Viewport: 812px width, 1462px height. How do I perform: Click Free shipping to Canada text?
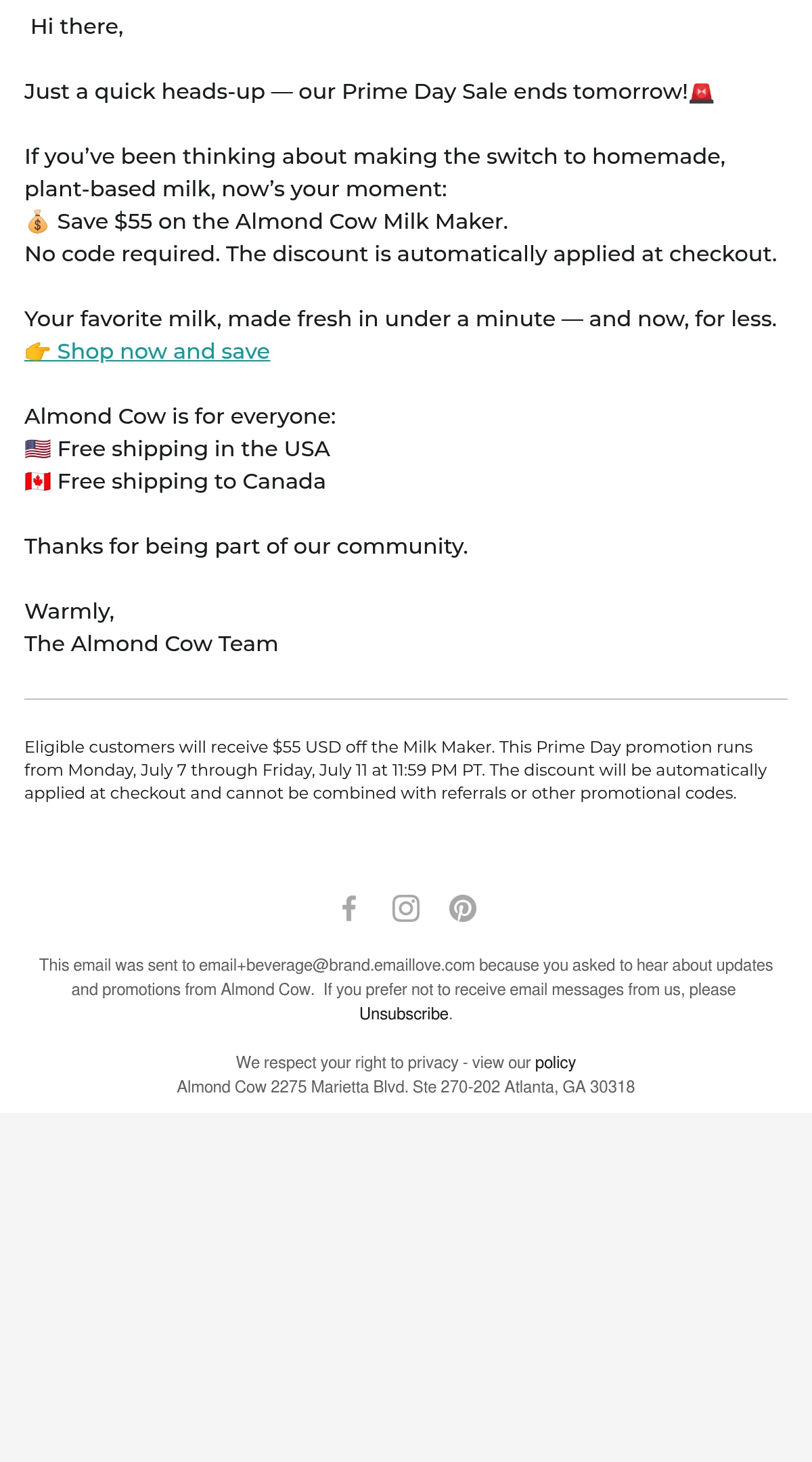(x=191, y=481)
